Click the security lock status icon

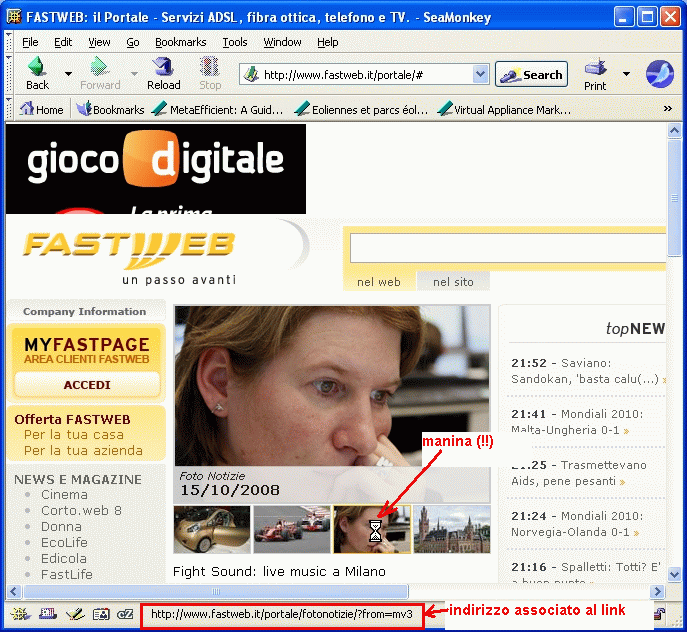point(660,614)
